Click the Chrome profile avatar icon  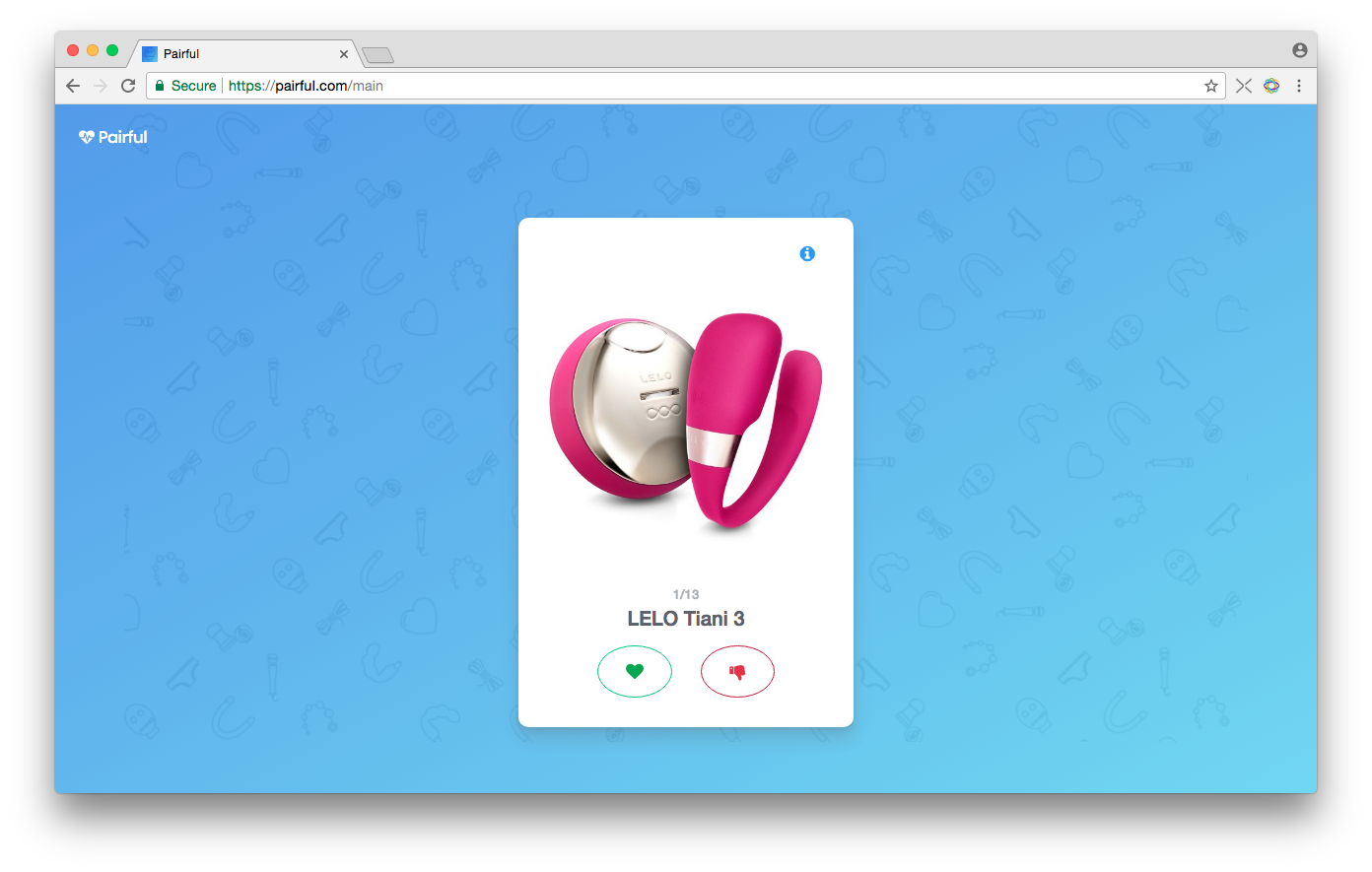coord(1300,50)
